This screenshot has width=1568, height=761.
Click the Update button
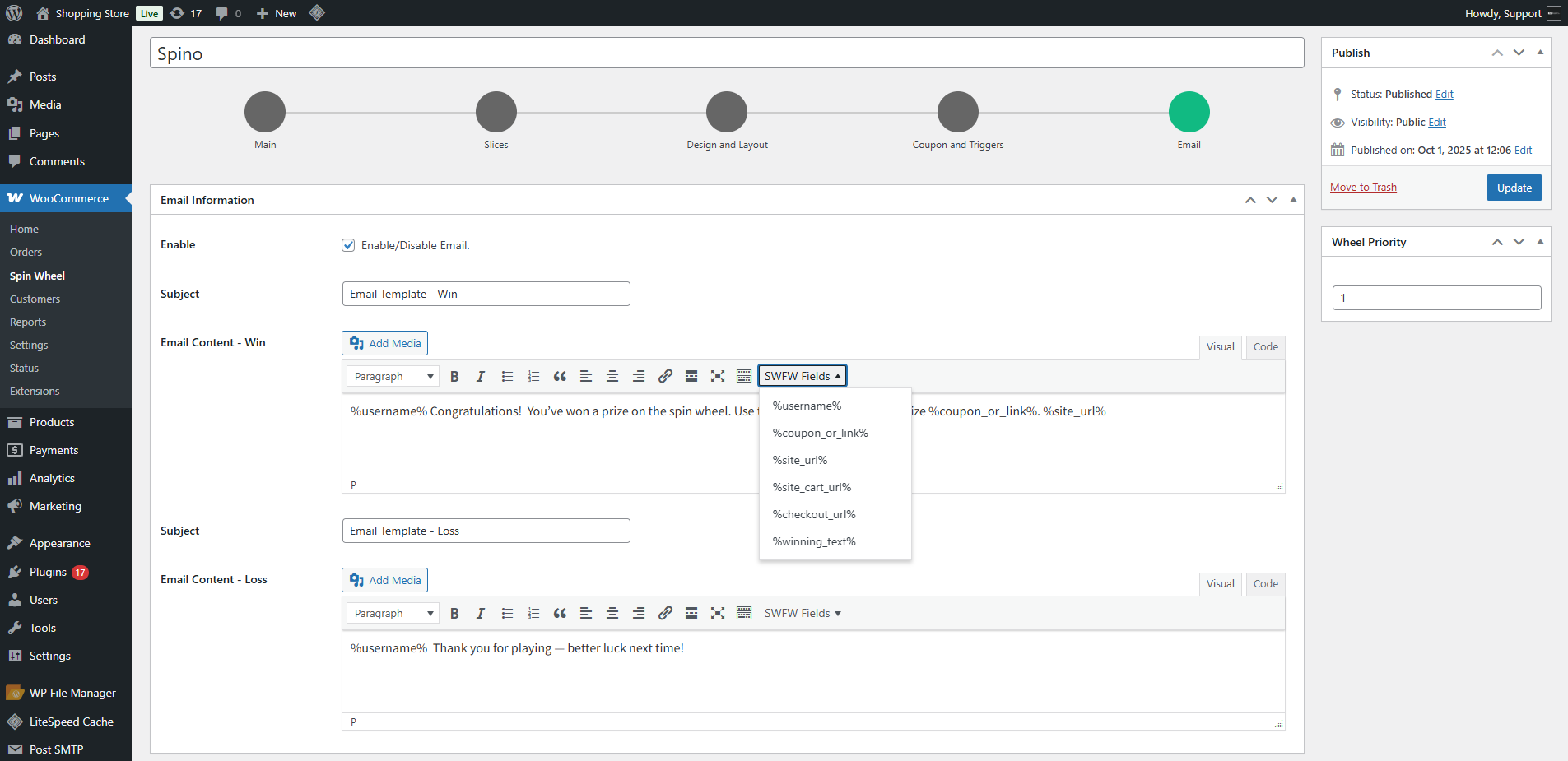1514,188
